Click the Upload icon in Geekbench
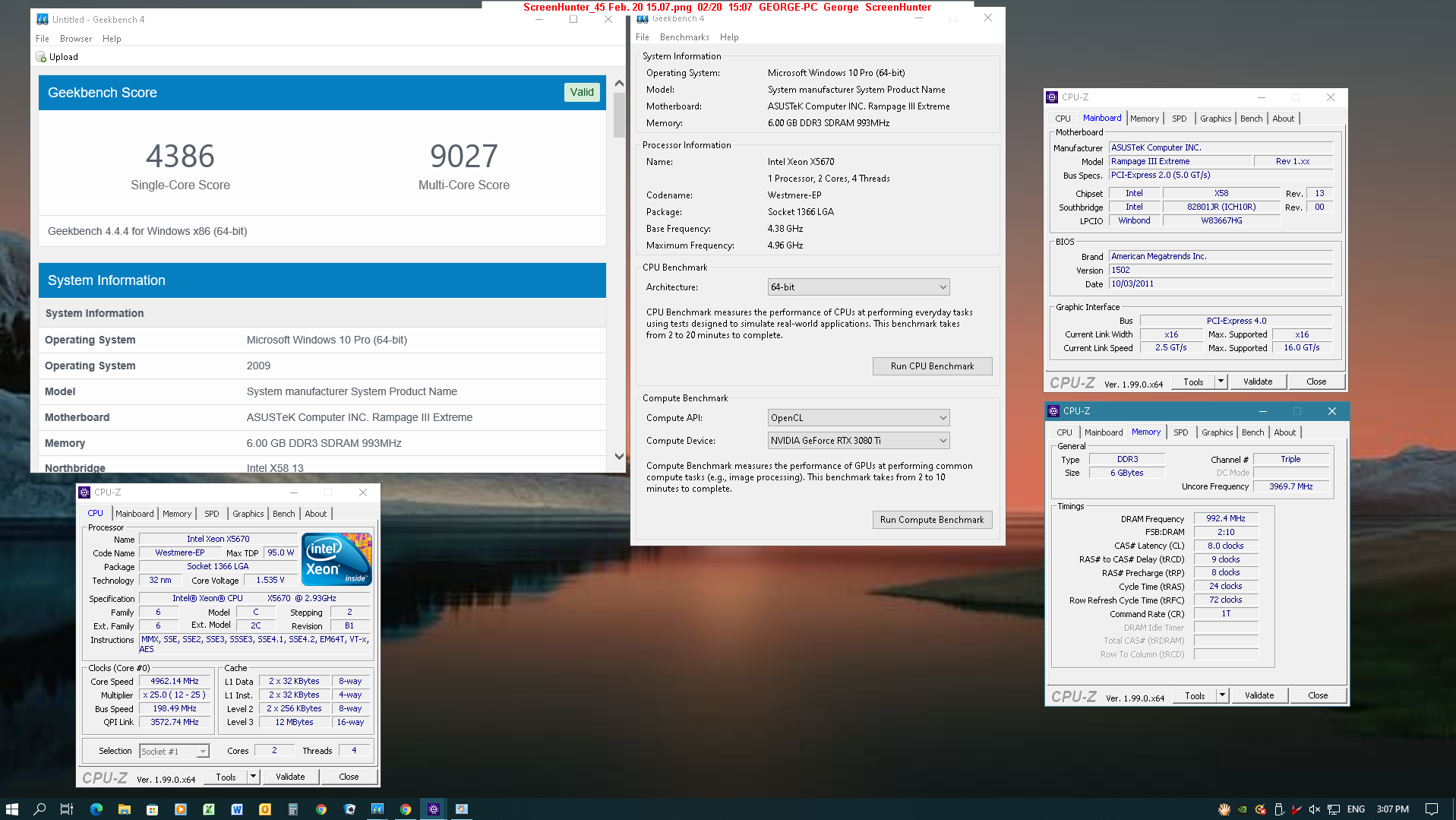The image size is (1456, 820). coord(41,57)
